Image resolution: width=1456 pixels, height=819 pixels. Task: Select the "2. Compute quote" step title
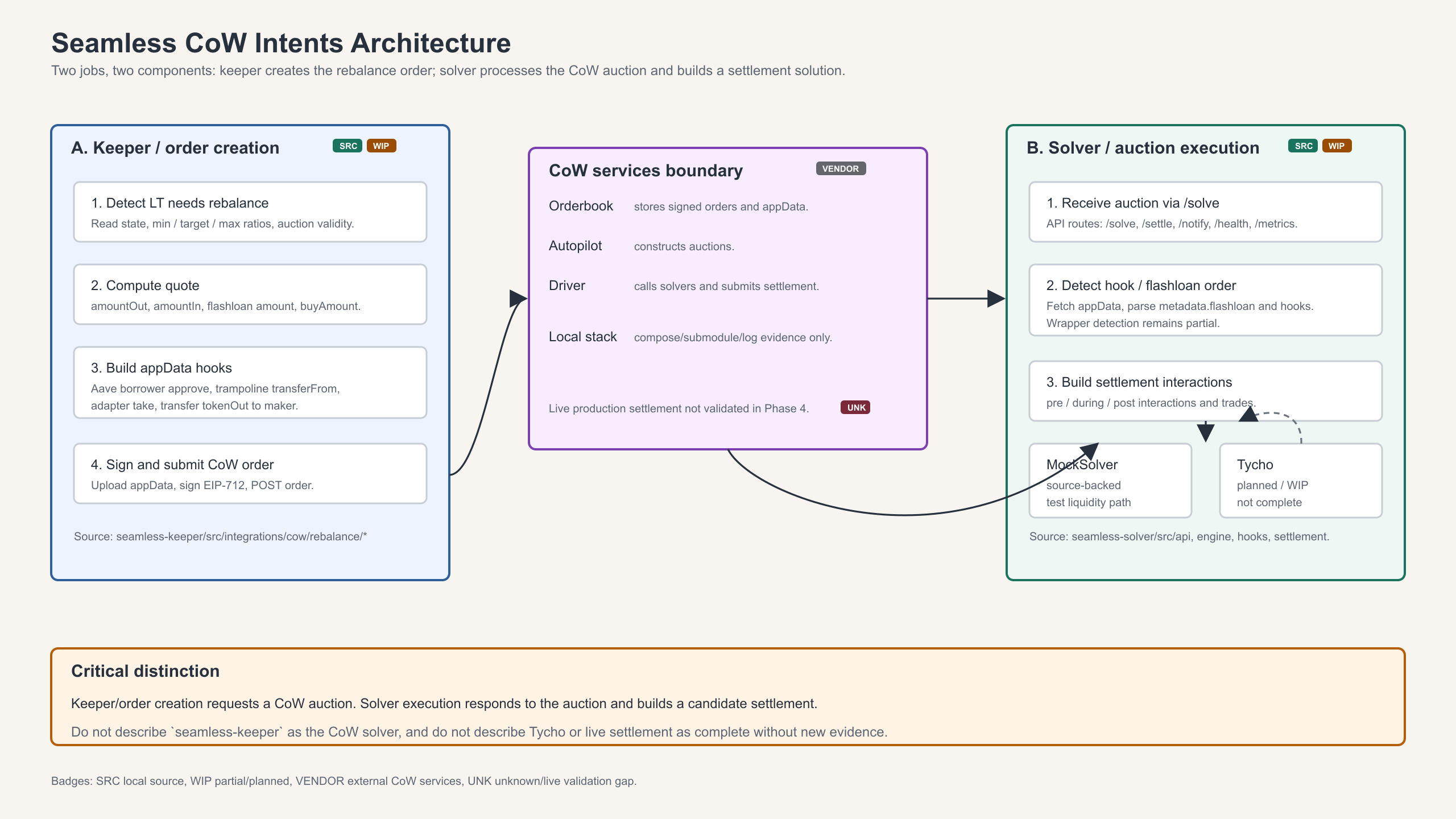pyautogui.click(x=145, y=286)
